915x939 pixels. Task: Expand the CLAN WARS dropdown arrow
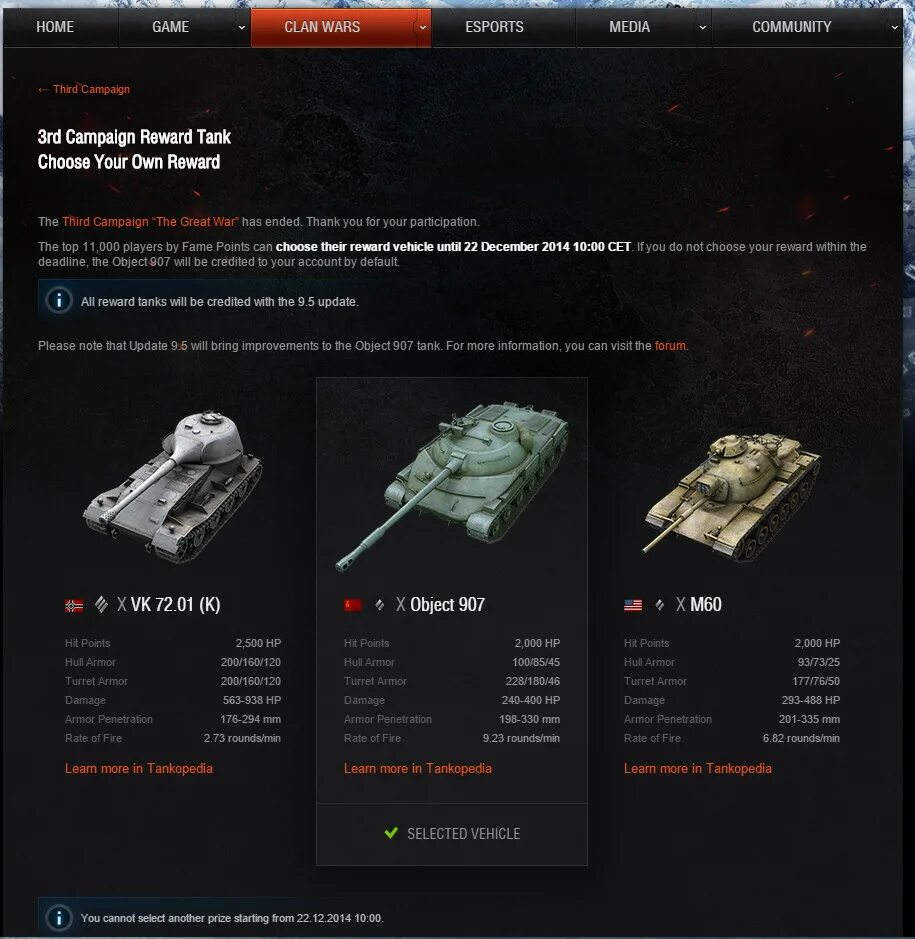pos(423,28)
